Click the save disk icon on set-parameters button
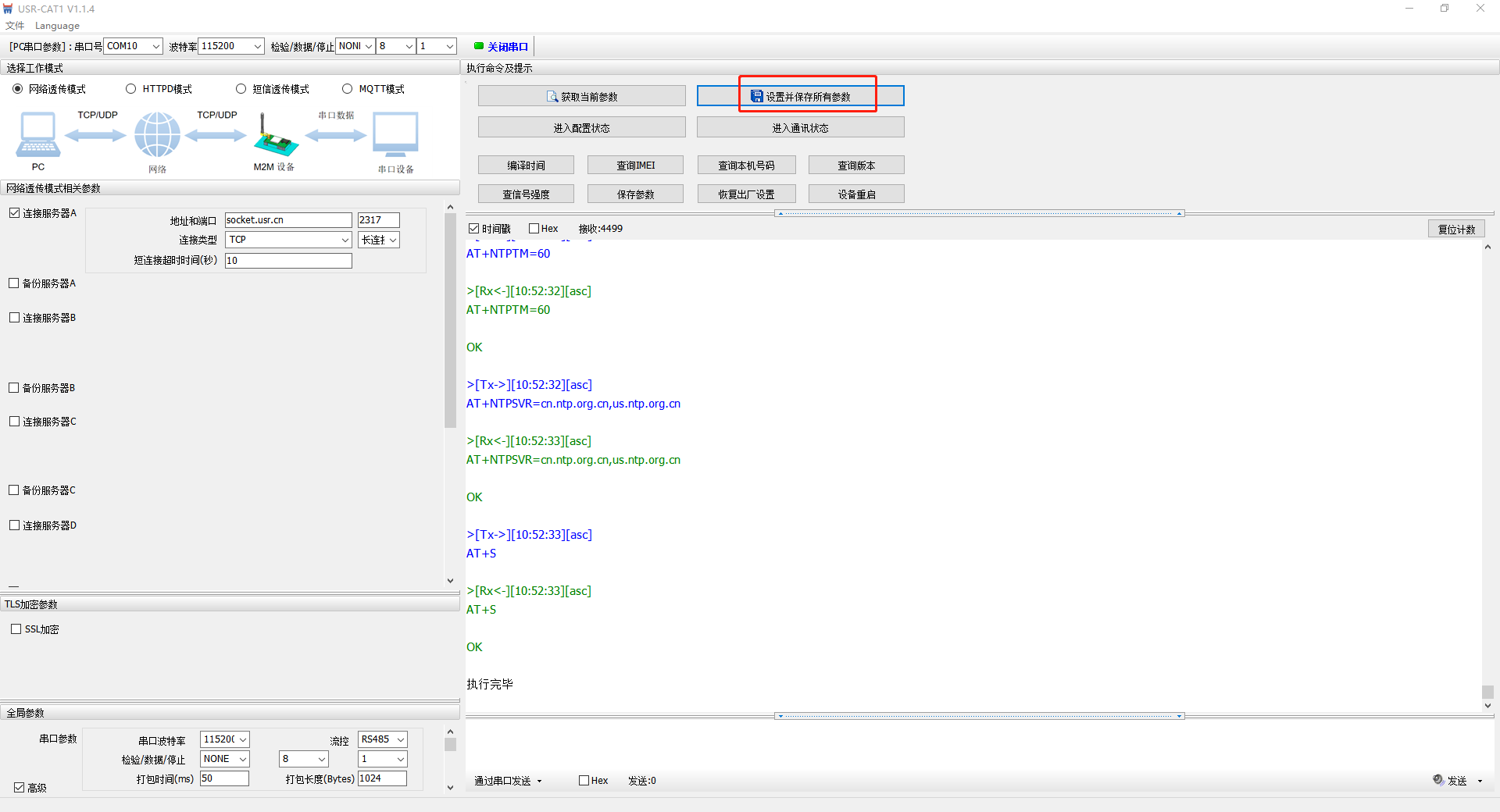 [756, 97]
